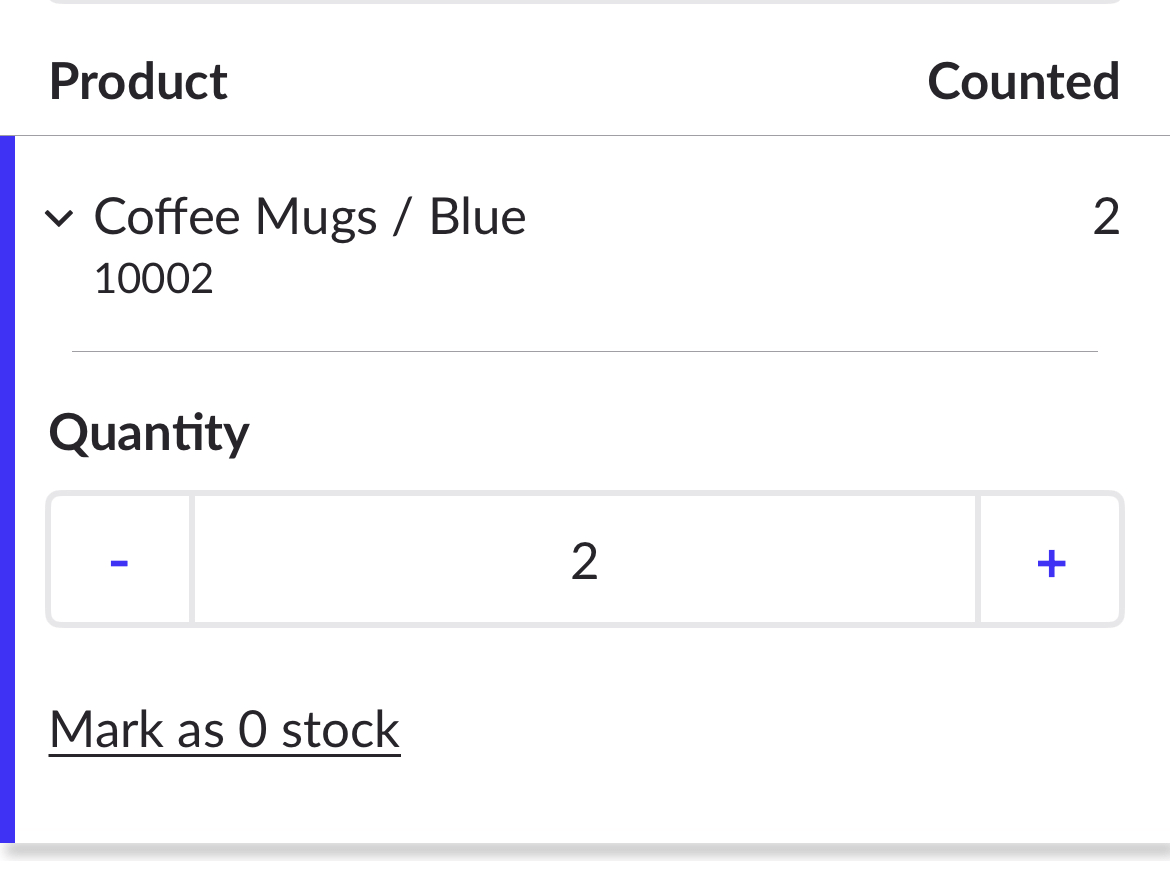Click the counted value 2 for Coffee Mugs
The image size is (1170, 889).
click(x=1106, y=216)
